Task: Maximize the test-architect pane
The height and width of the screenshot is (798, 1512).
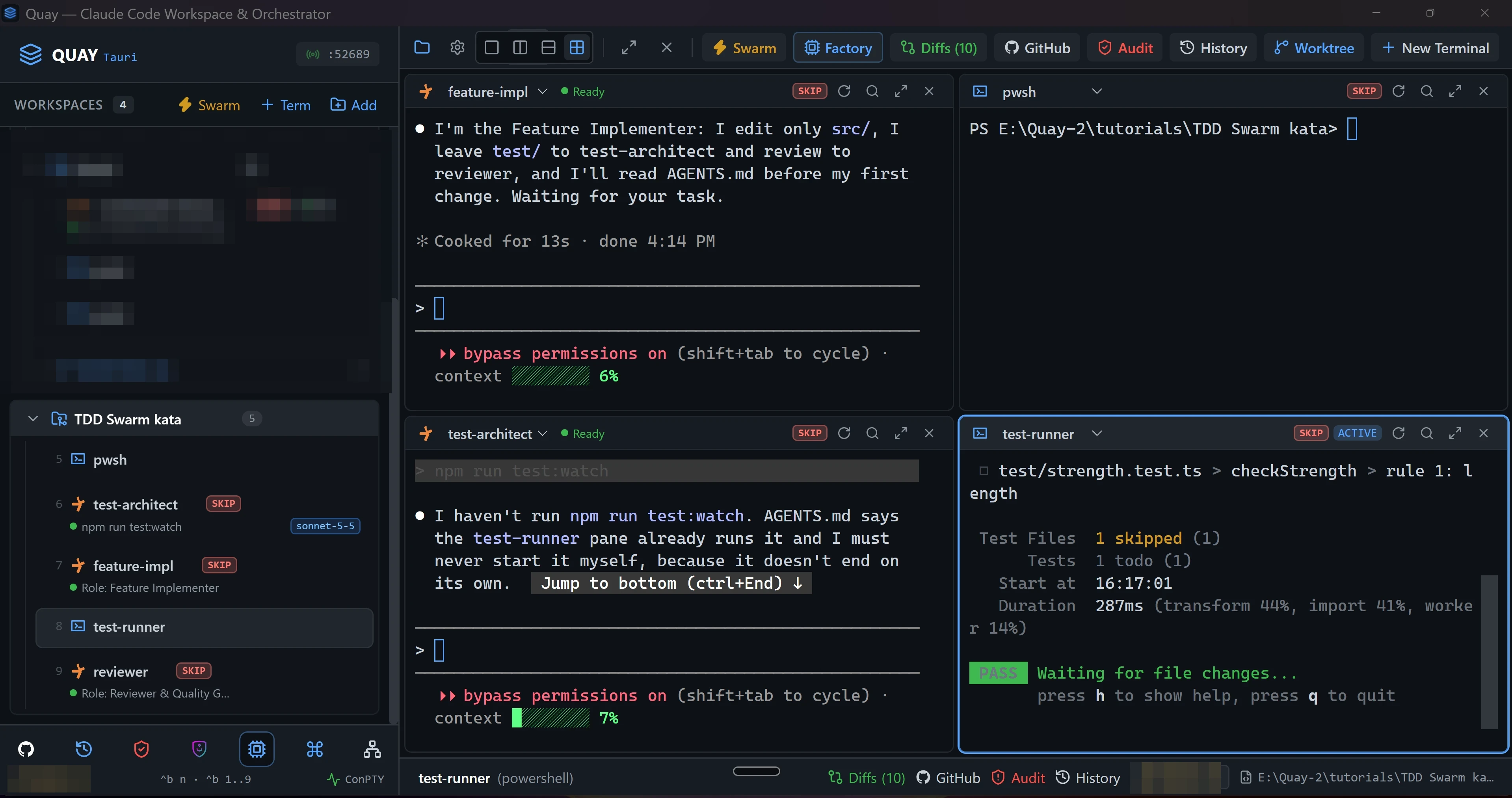Action: [900, 433]
